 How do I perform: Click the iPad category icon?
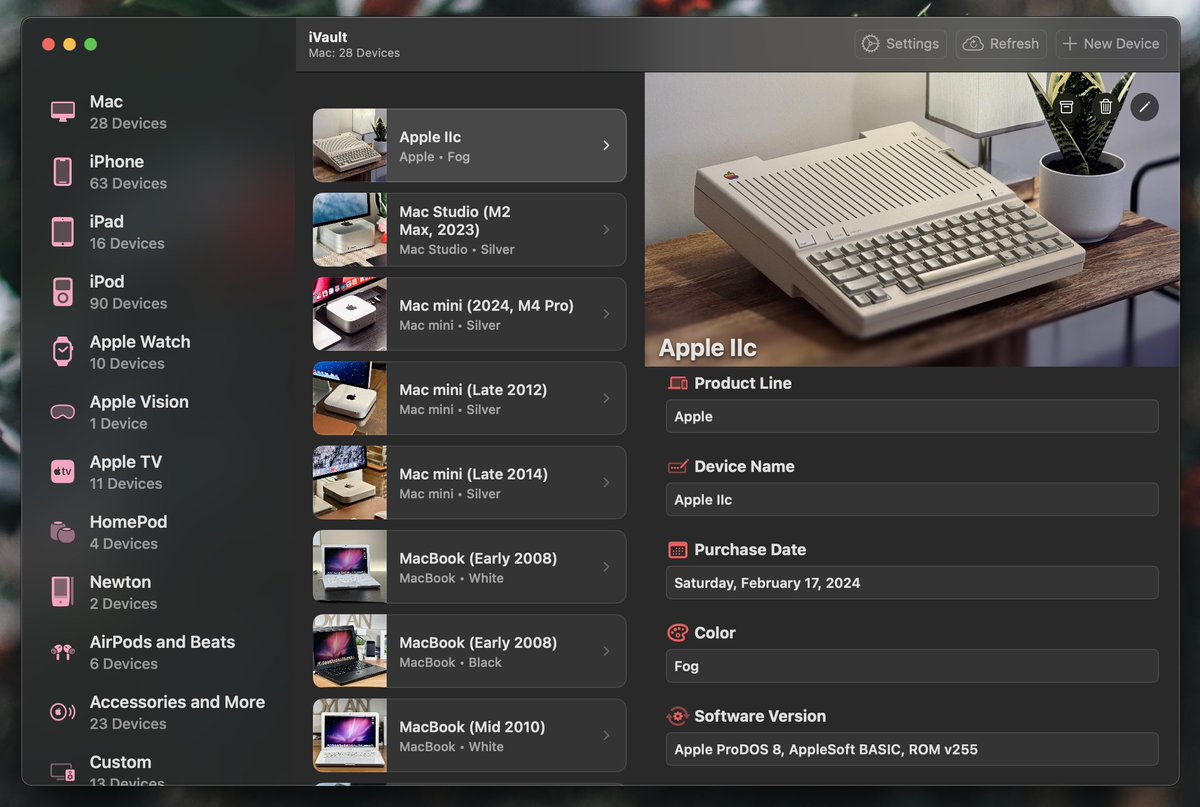63,232
